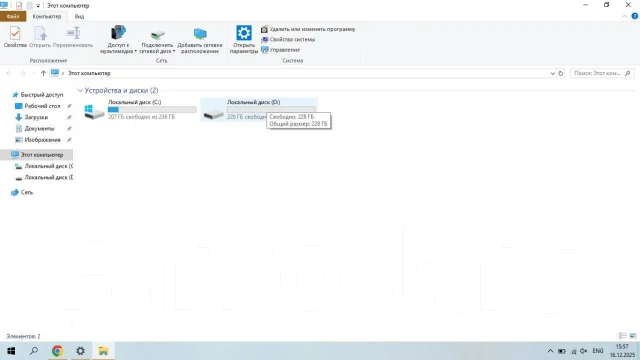This screenshot has width=640, height=360.
Task: Click the text 207 ГБ свободно из 236 ГБ
Action: [141, 117]
